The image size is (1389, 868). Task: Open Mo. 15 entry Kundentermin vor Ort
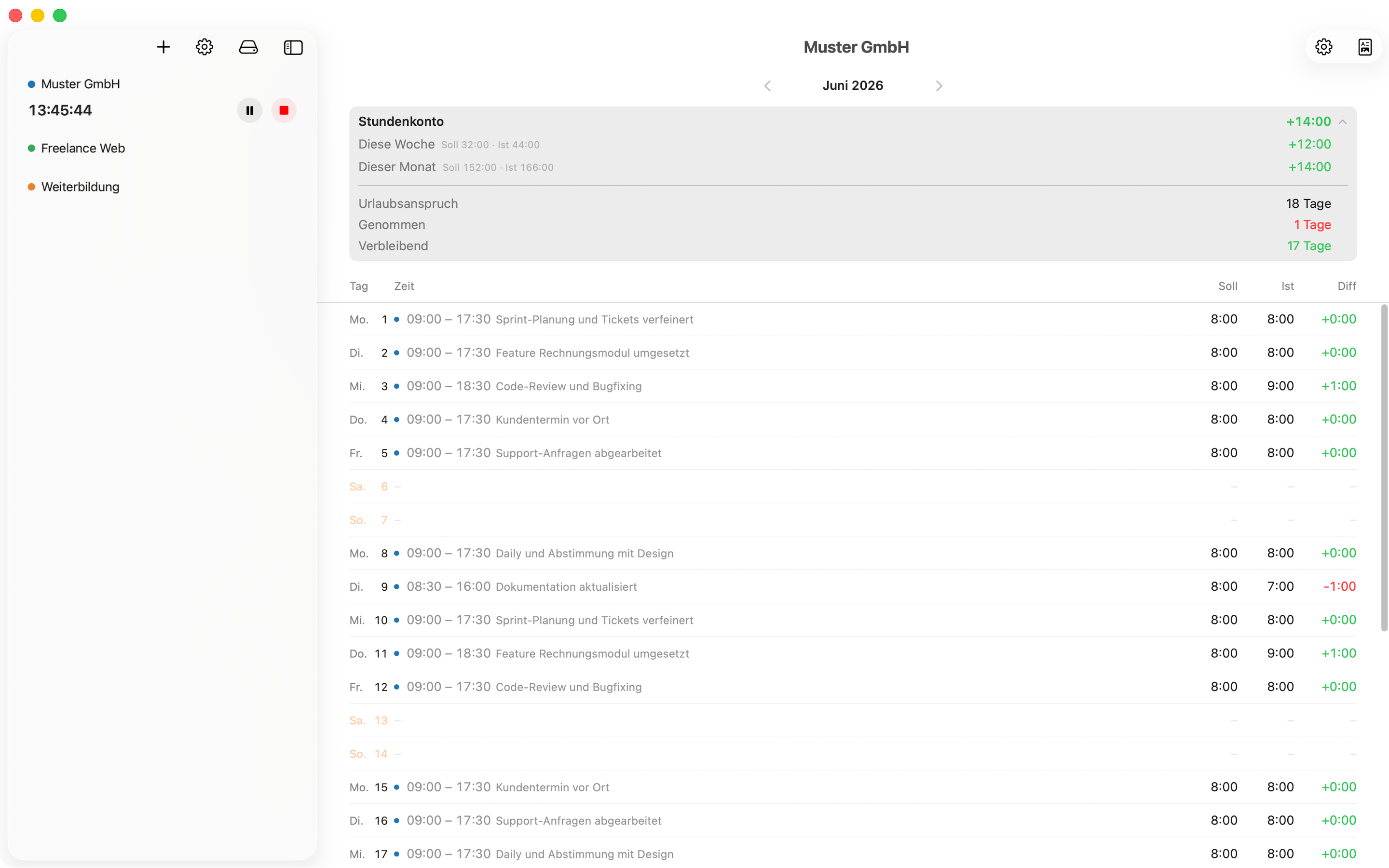pyautogui.click(x=852, y=787)
